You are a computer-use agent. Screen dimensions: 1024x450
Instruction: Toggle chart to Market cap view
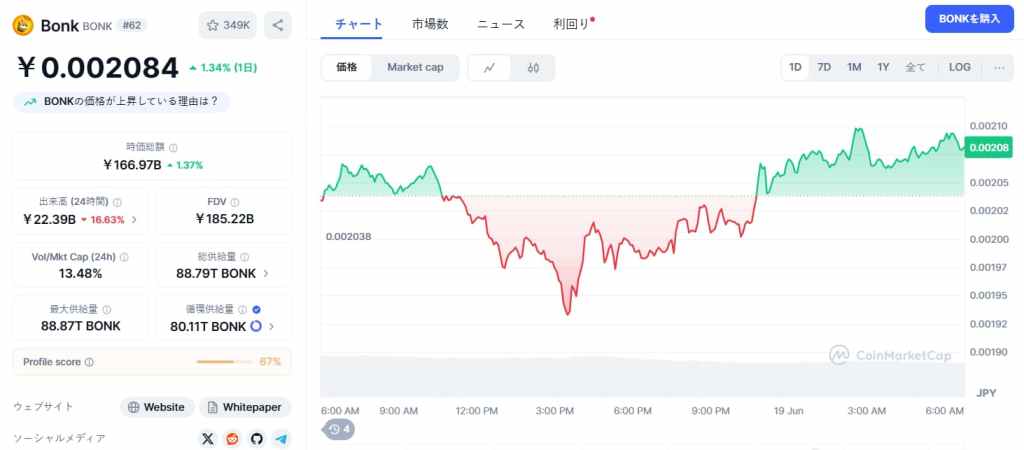415,67
